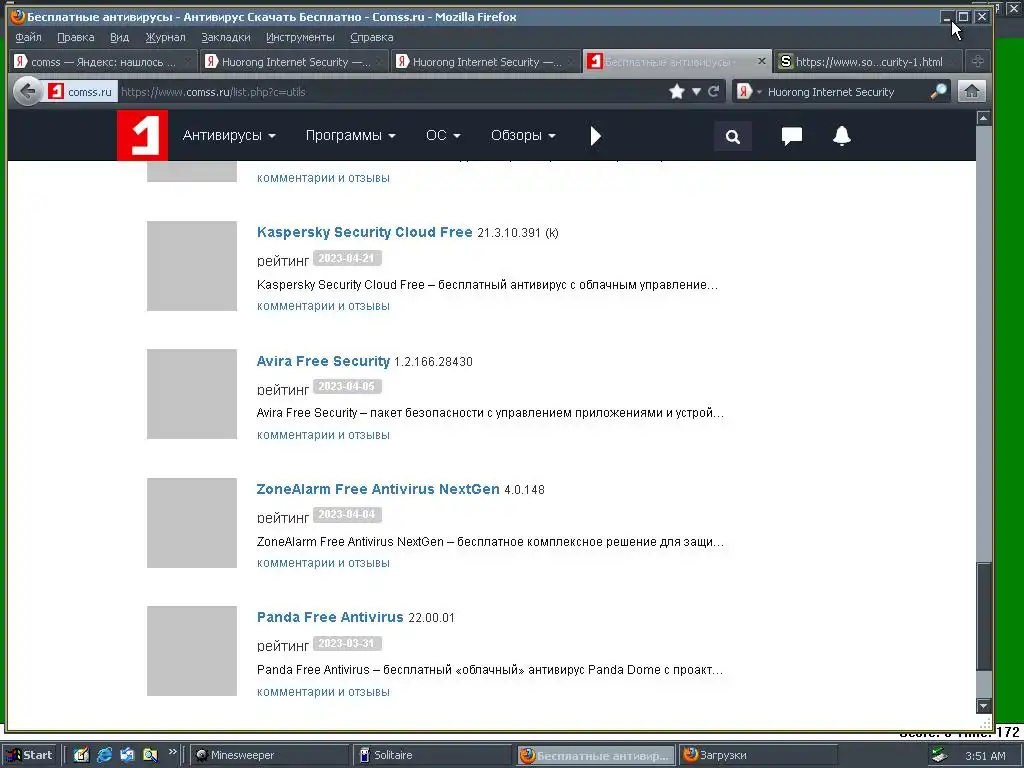Click the Firefox home button
Screen dimensions: 1024x768
coord(972,91)
